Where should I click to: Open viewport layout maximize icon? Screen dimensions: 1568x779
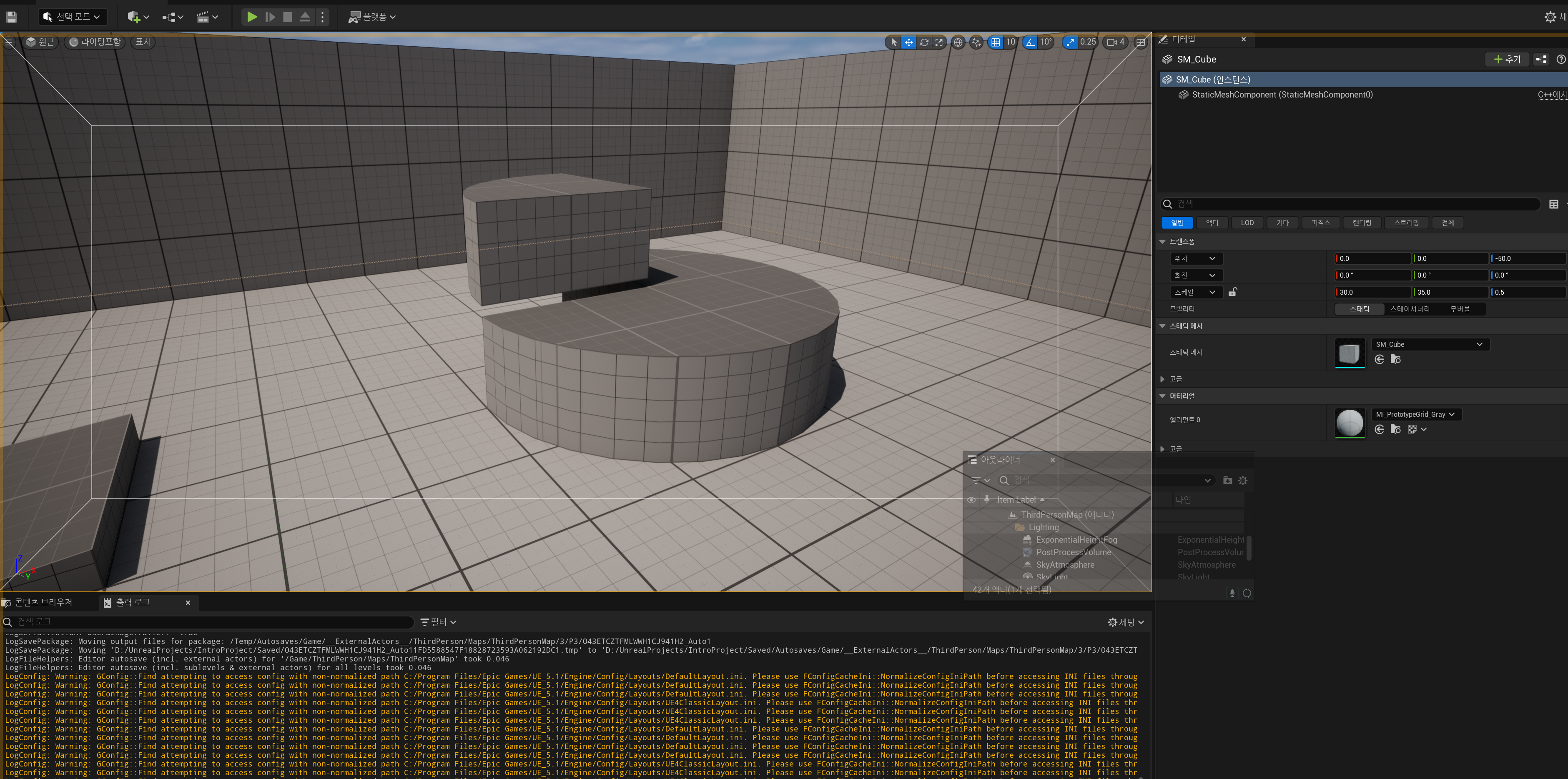coord(1141,42)
